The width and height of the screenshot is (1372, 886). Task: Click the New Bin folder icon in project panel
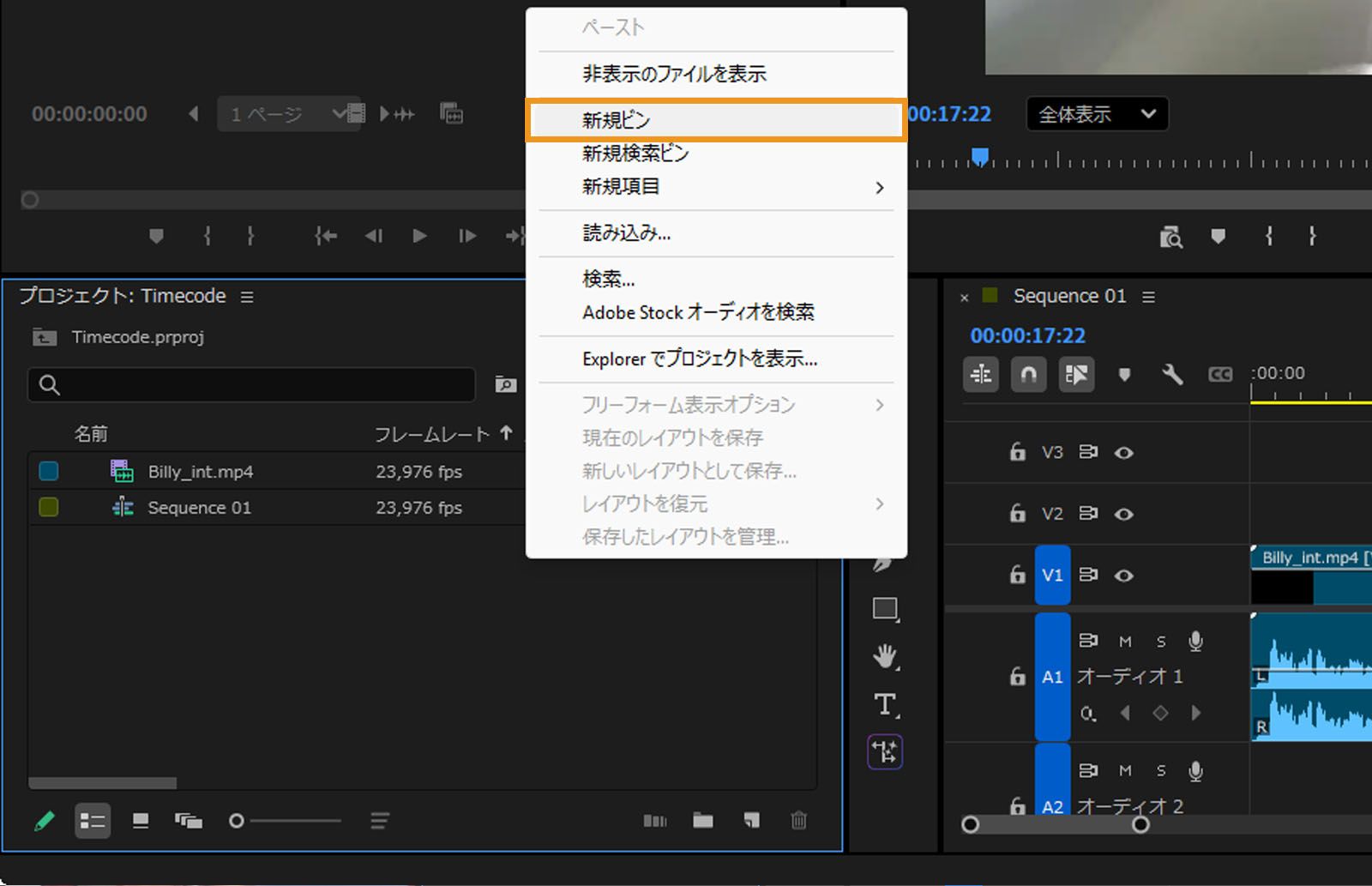[x=703, y=821]
